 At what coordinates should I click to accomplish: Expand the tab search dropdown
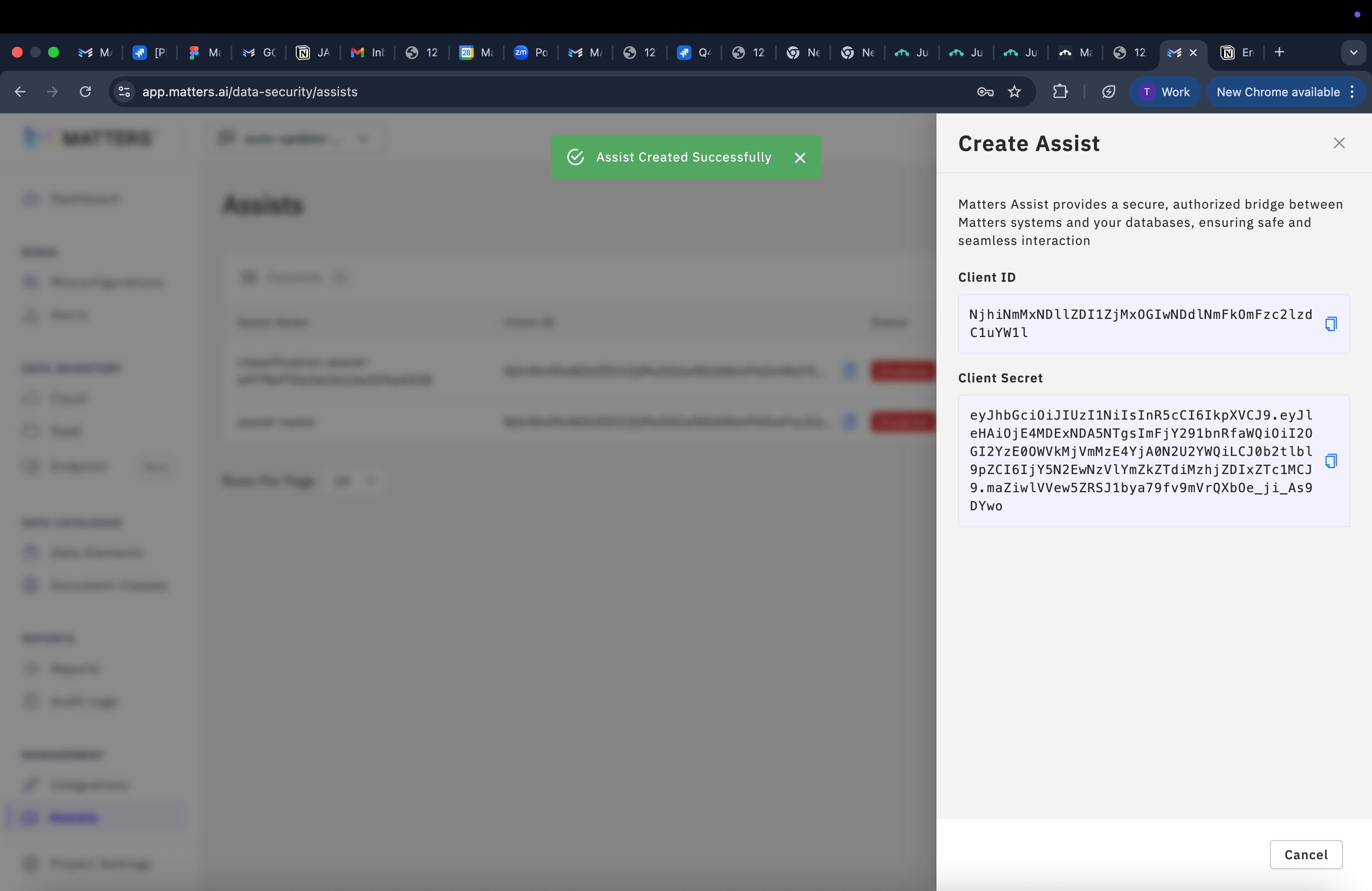(x=1353, y=53)
